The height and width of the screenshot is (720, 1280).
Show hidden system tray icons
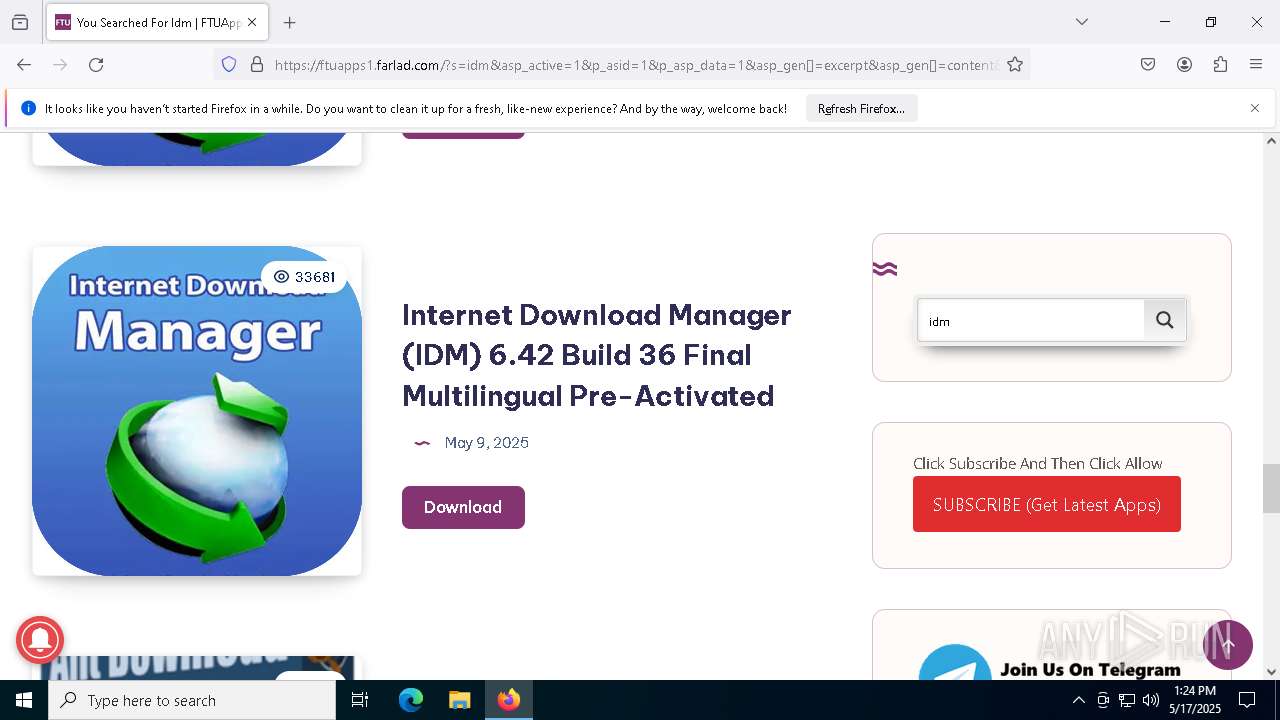(1078, 700)
